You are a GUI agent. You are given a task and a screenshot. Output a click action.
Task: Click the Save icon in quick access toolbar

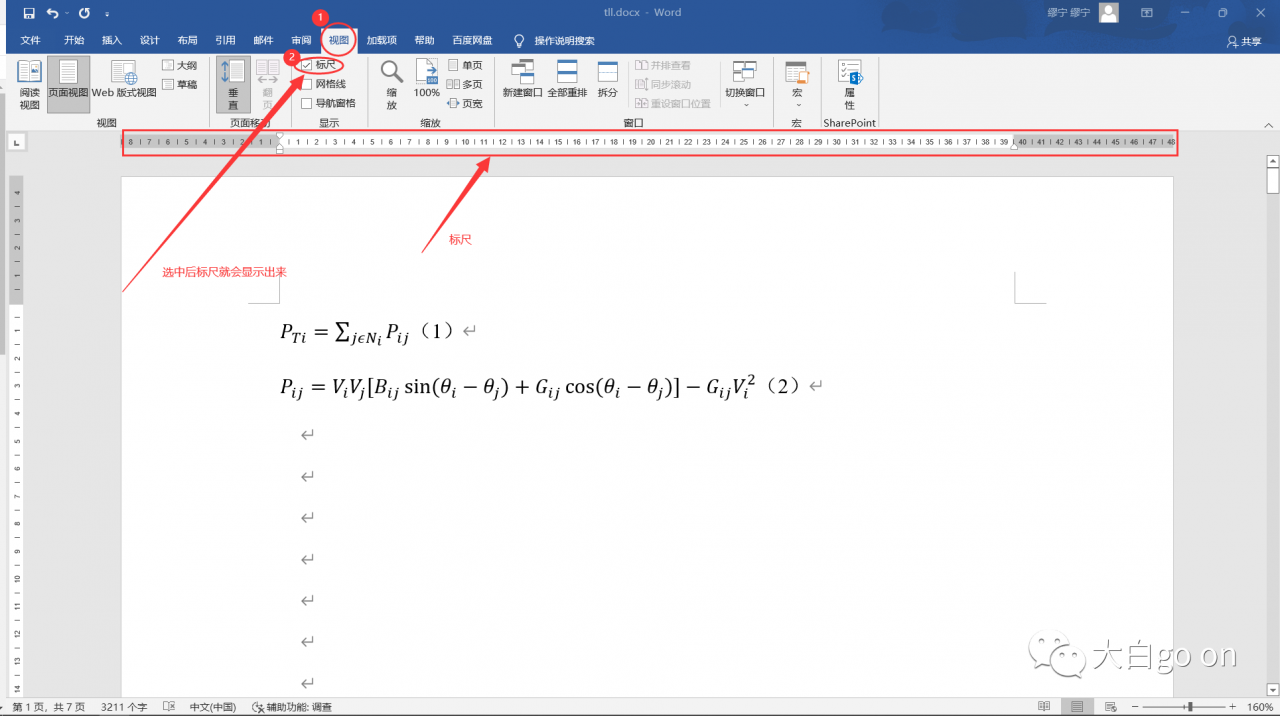pos(28,13)
